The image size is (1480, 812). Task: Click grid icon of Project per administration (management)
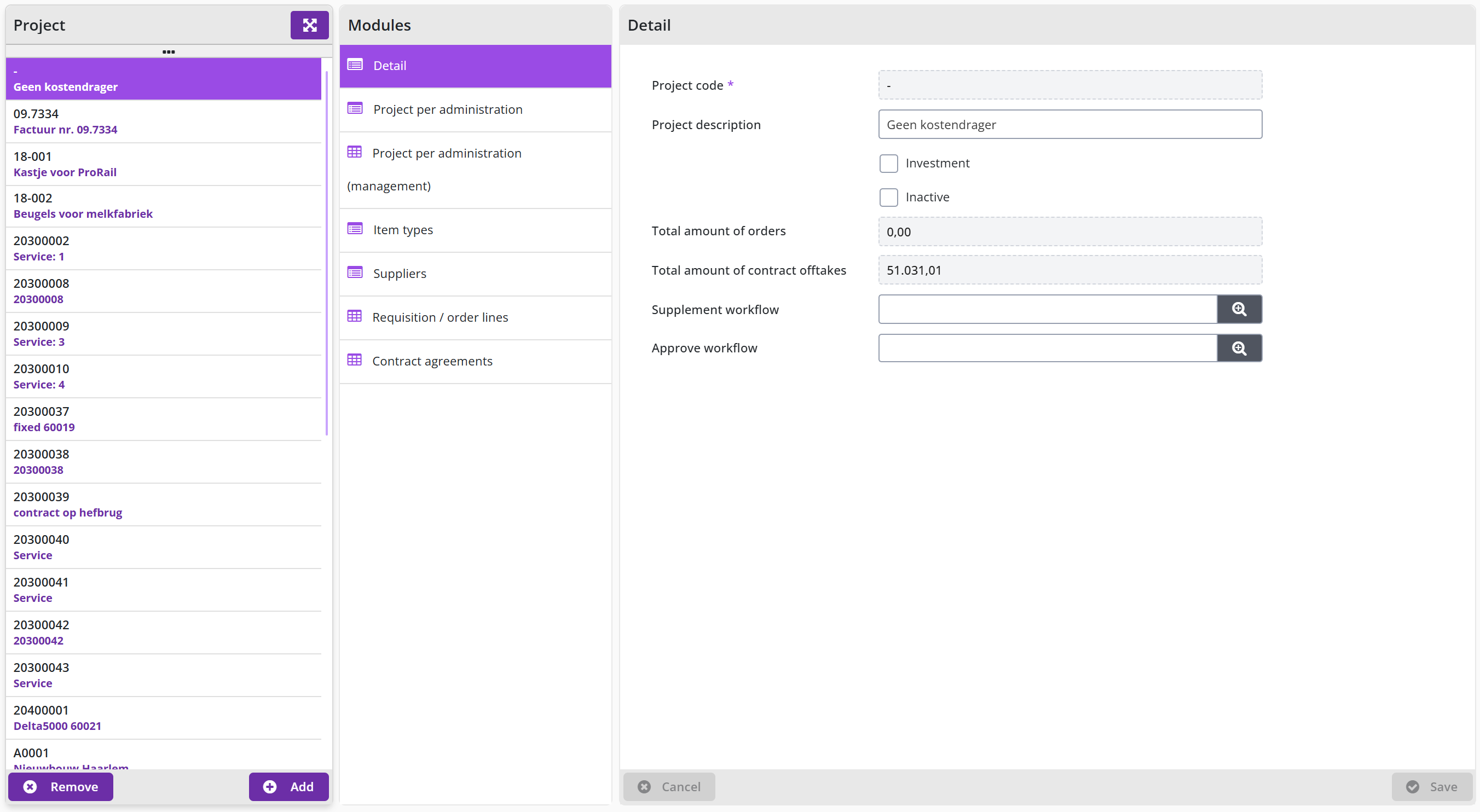click(x=355, y=152)
